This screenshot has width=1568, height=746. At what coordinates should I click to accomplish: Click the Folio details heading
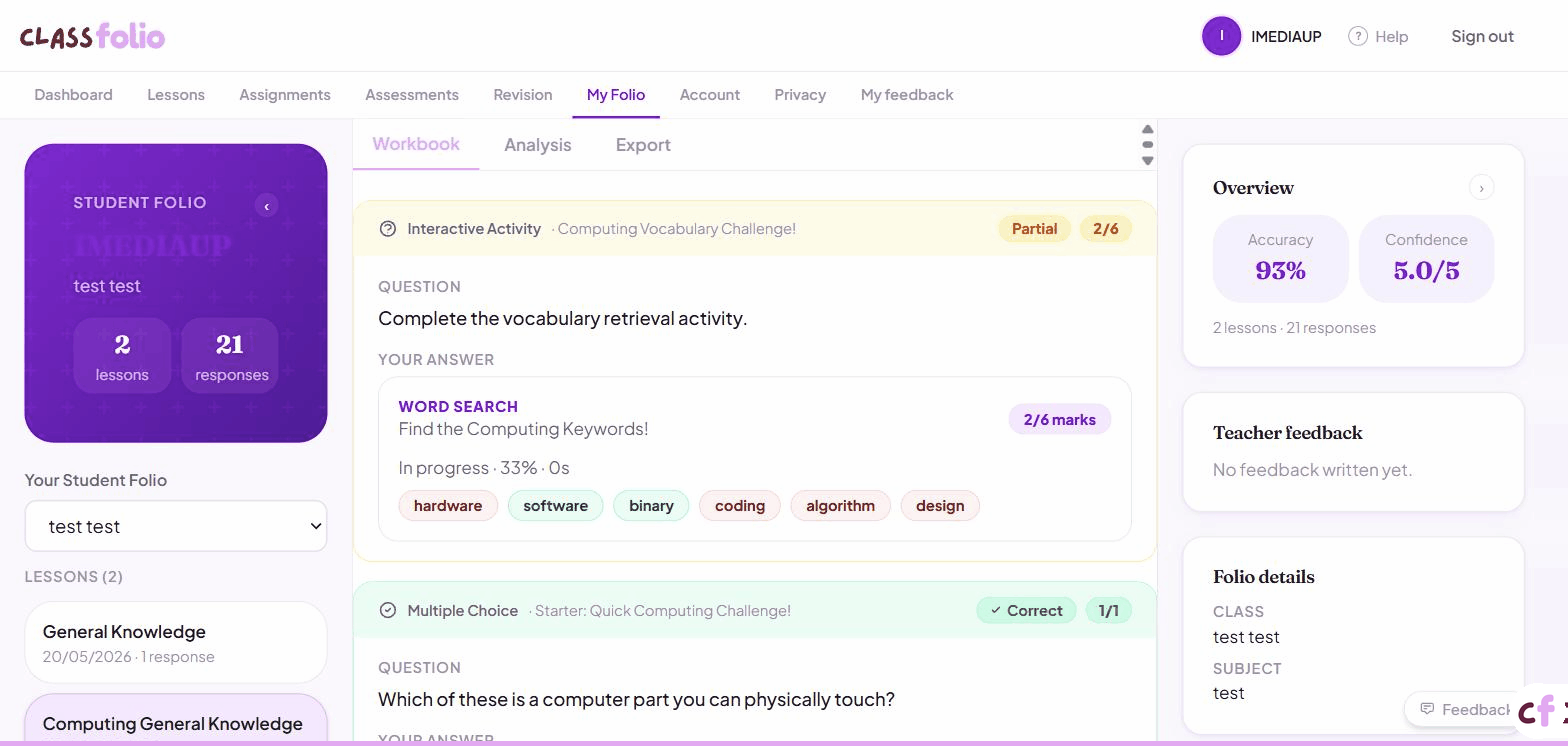(x=1264, y=577)
